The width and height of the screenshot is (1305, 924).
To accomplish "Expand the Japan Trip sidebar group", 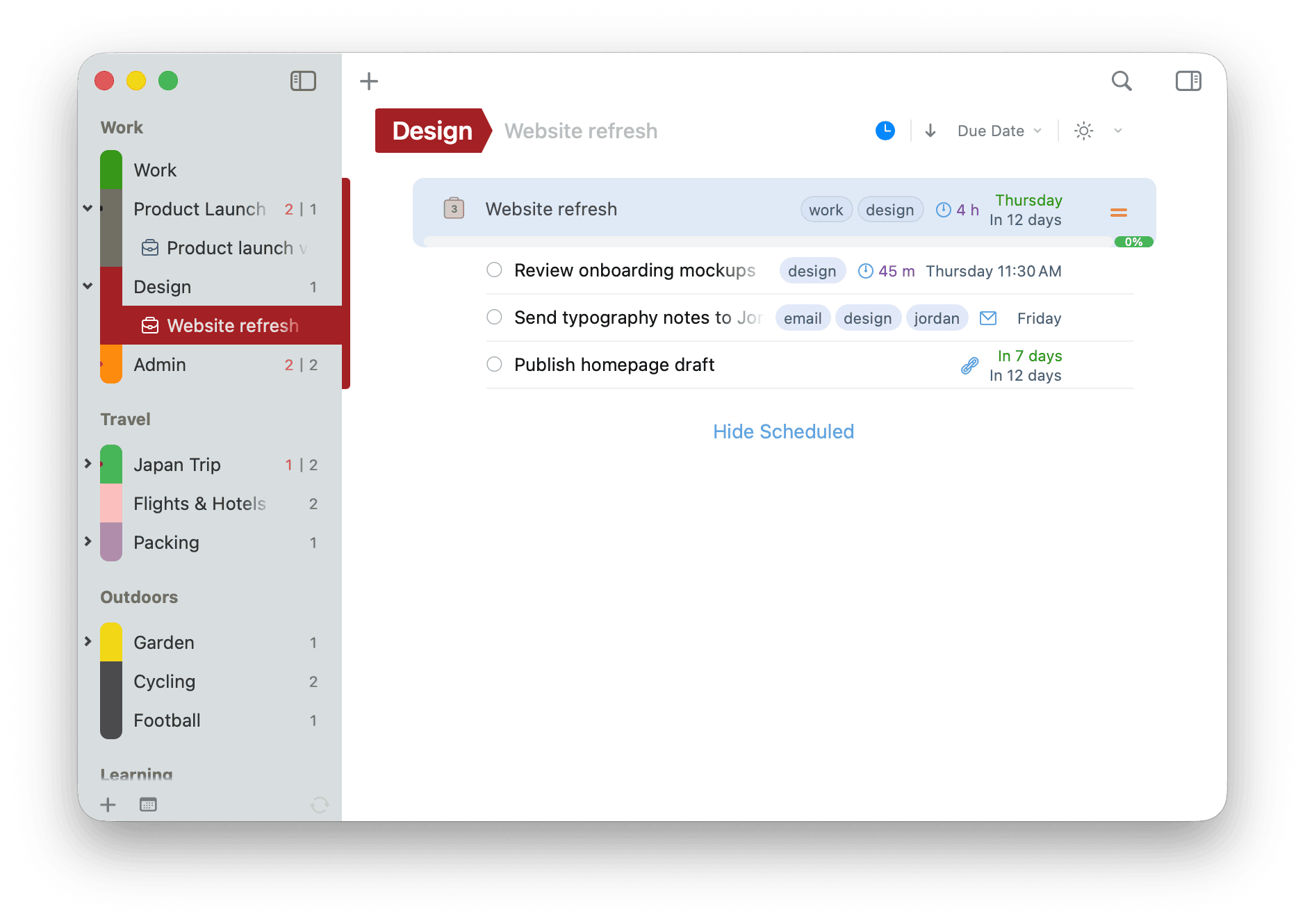I will point(88,464).
